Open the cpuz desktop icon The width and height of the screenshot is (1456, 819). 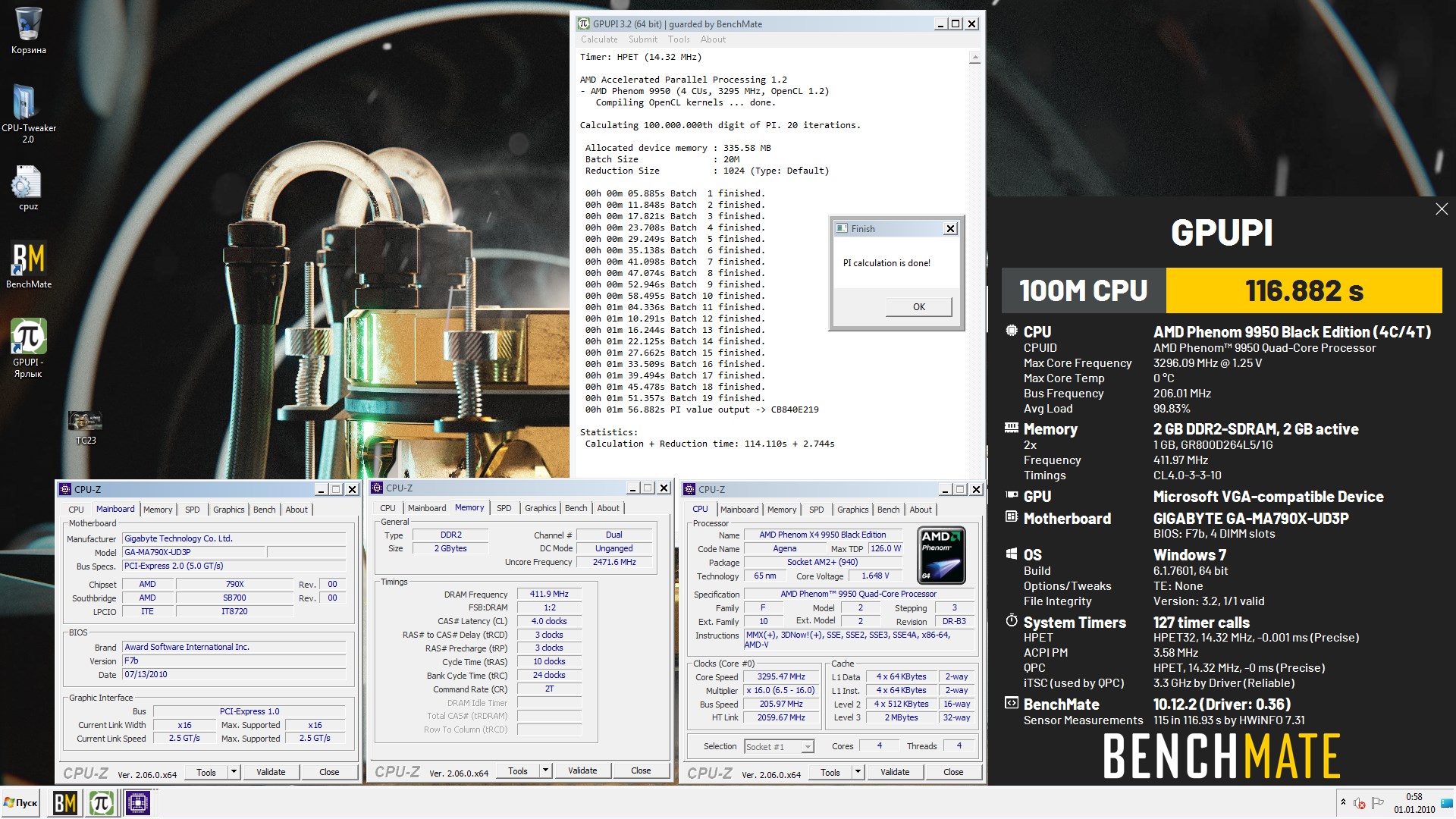(x=28, y=188)
